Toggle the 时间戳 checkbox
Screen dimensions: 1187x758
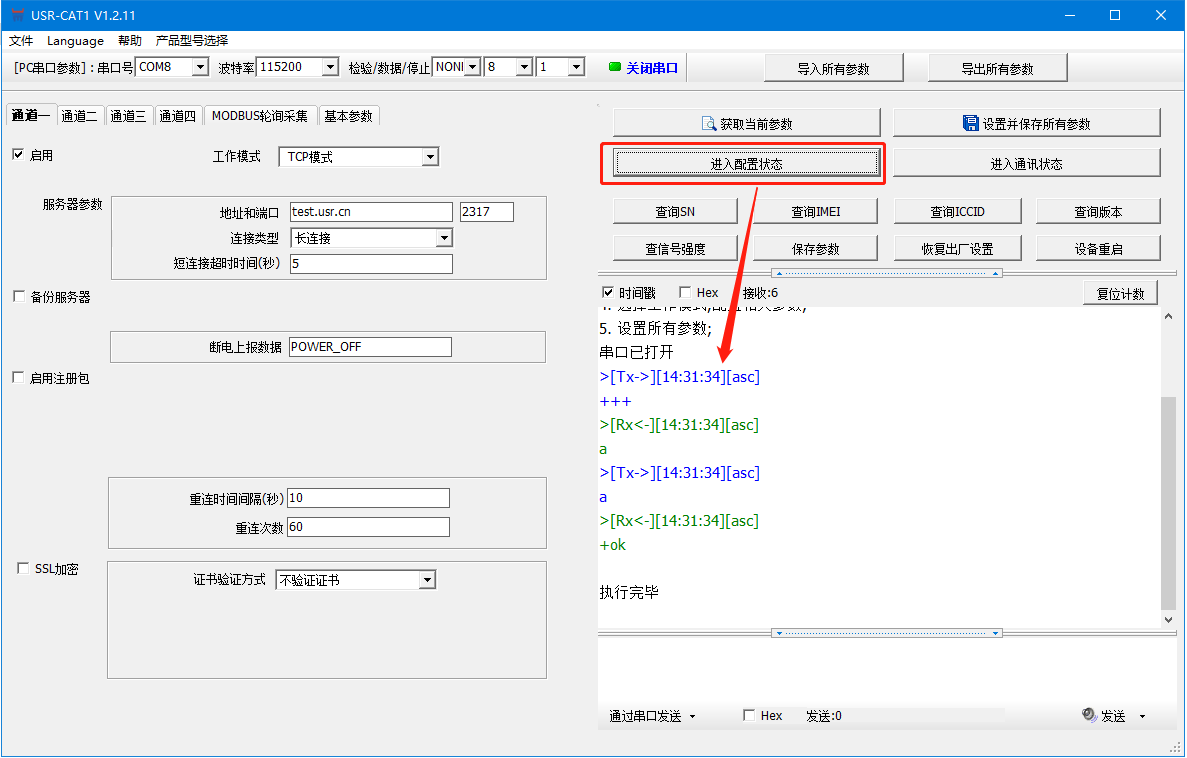(607, 292)
